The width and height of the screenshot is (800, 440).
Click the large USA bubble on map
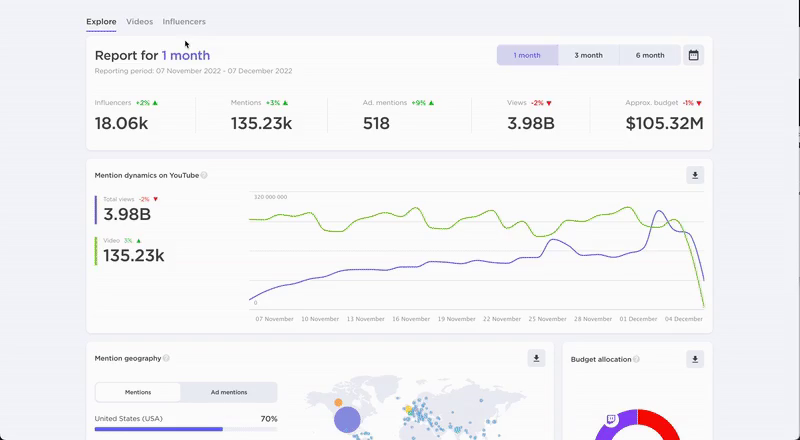coord(347,421)
